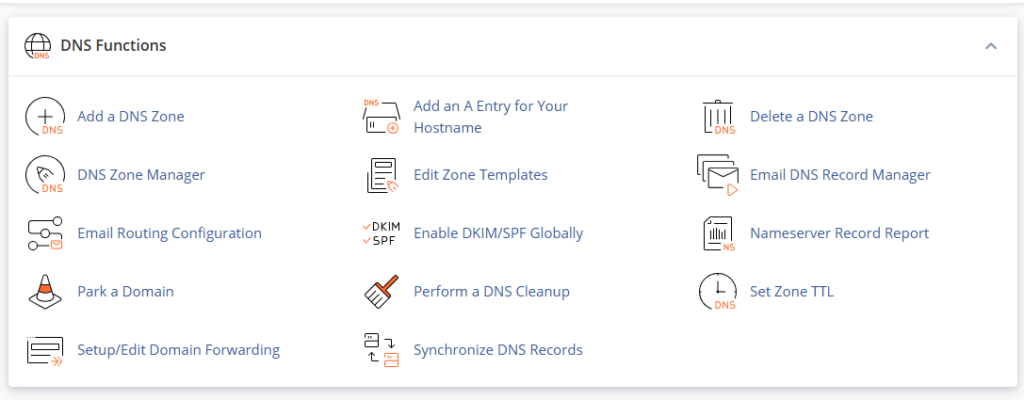Click the Edit Zone Templates document icon
The height and width of the screenshot is (400, 1024).
(x=381, y=175)
